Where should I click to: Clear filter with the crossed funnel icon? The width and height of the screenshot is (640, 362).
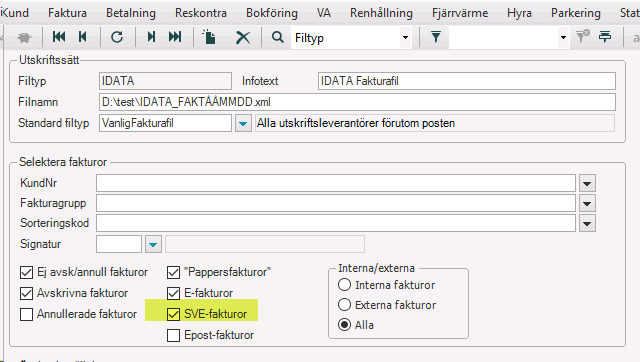(x=583, y=36)
